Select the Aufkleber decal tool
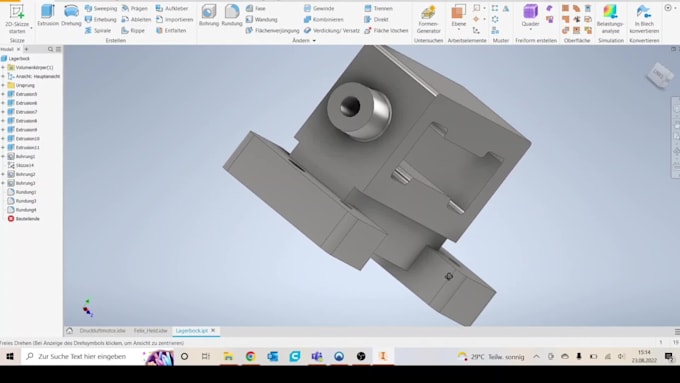The height and width of the screenshot is (383, 680). pyautogui.click(x=172, y=8)
